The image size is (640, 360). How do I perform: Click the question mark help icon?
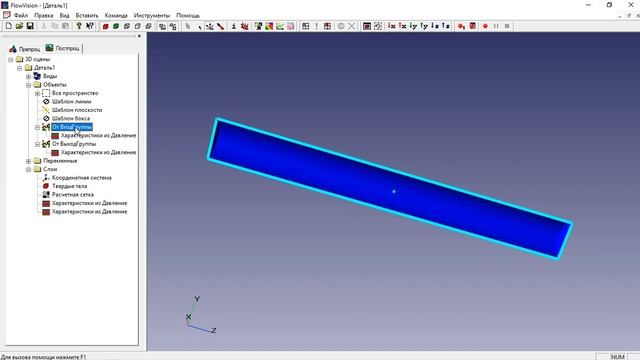(79, 26)
